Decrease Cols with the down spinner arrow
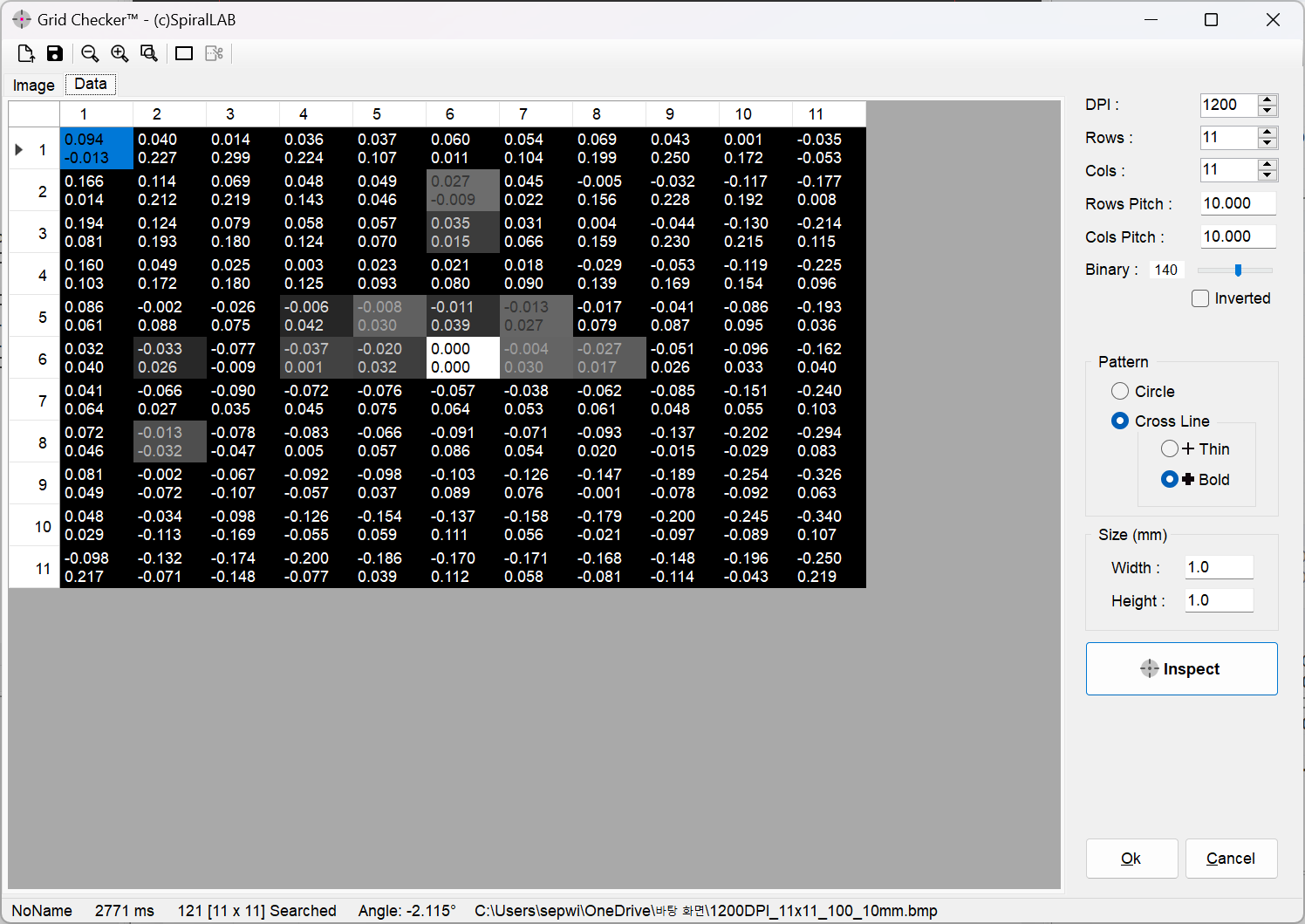Viewport: 1305px width, 924px height. (1267, 175)
